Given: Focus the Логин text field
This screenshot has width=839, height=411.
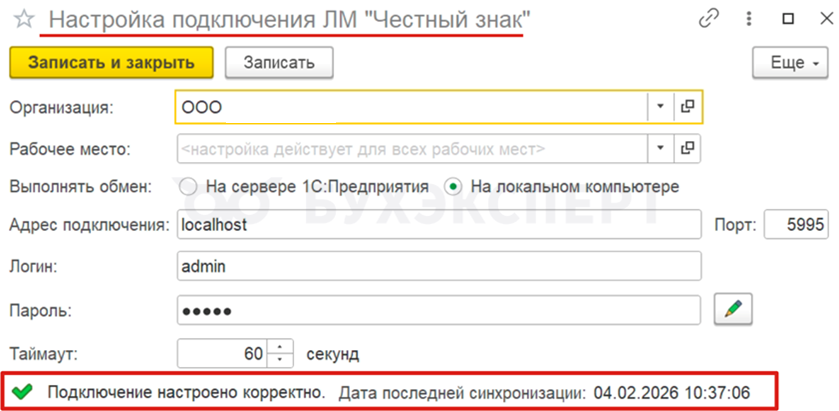Looking at the screenshot, I should pyautogui.click(x=438, y=267).
